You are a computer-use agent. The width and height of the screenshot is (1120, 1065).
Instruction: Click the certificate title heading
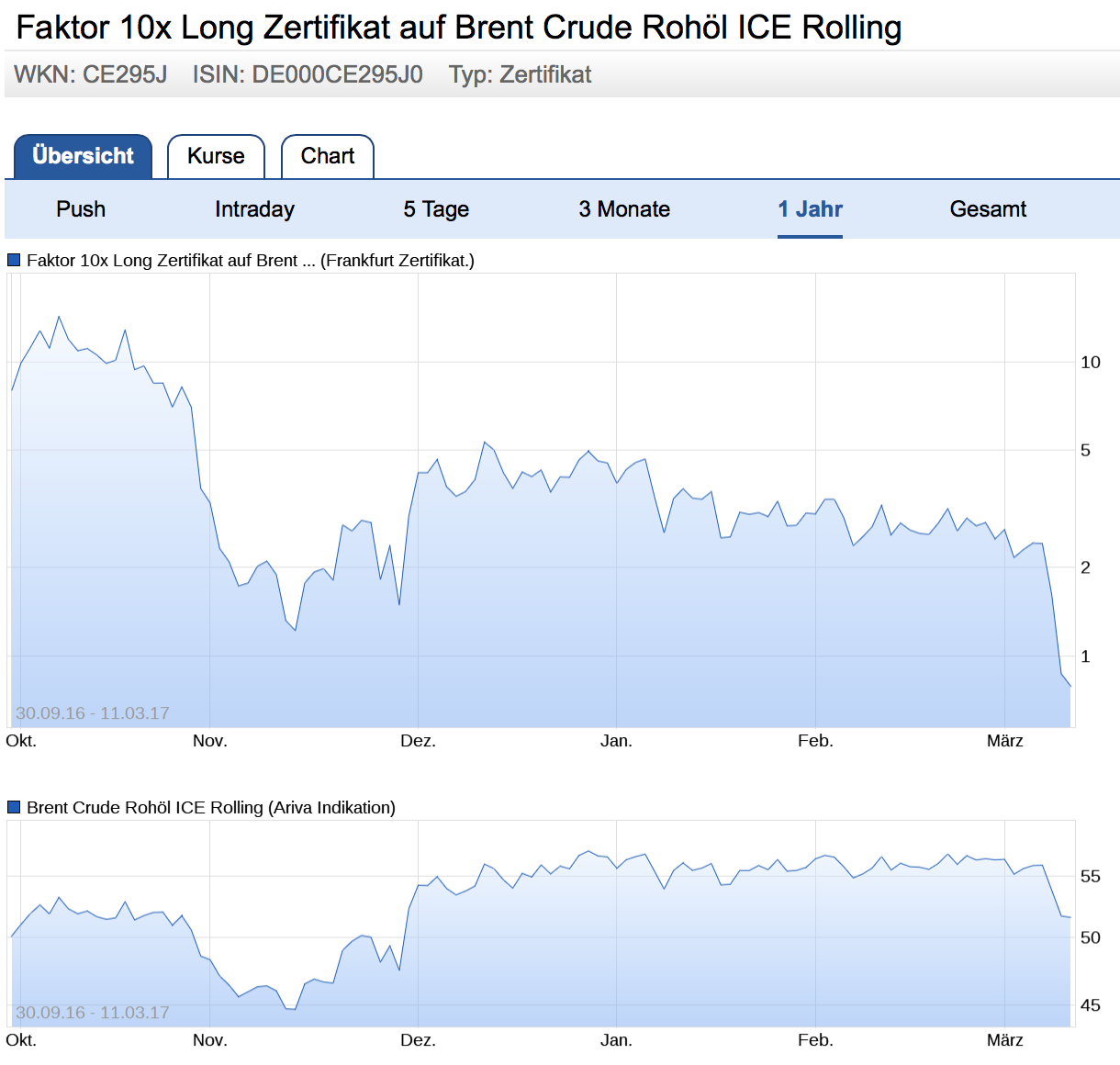[x=459, y=28]
